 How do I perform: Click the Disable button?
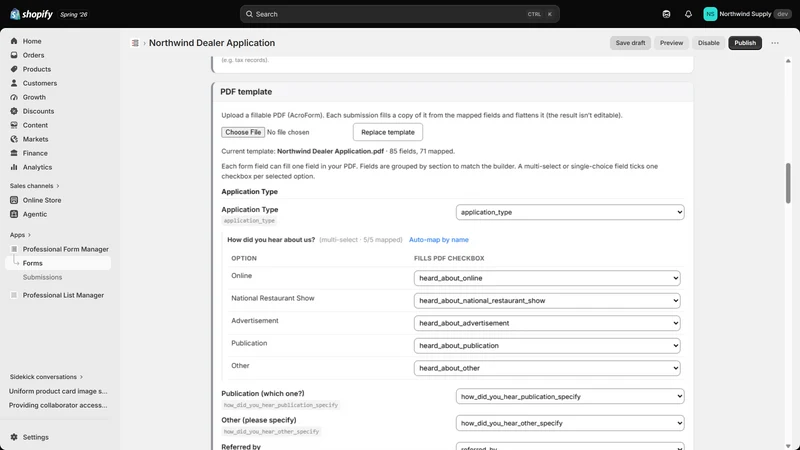click(x=709, y=43)
